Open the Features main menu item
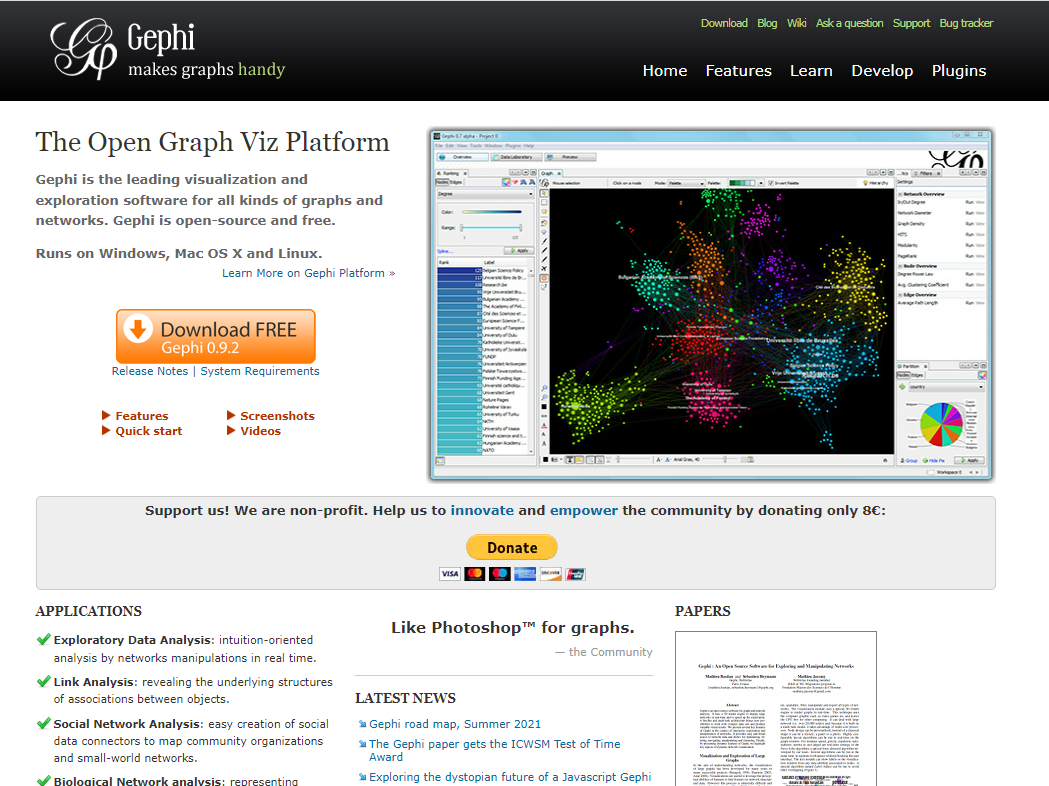This screenshot has height=786, width=1049. point(738,71)
